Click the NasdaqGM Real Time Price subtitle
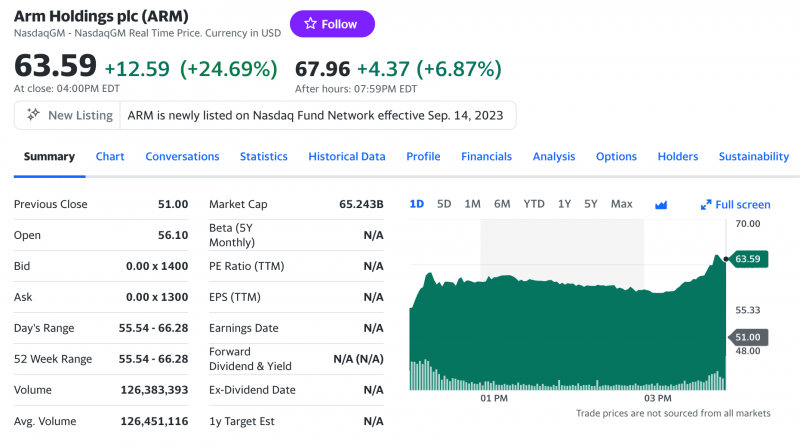 point(147,33)
